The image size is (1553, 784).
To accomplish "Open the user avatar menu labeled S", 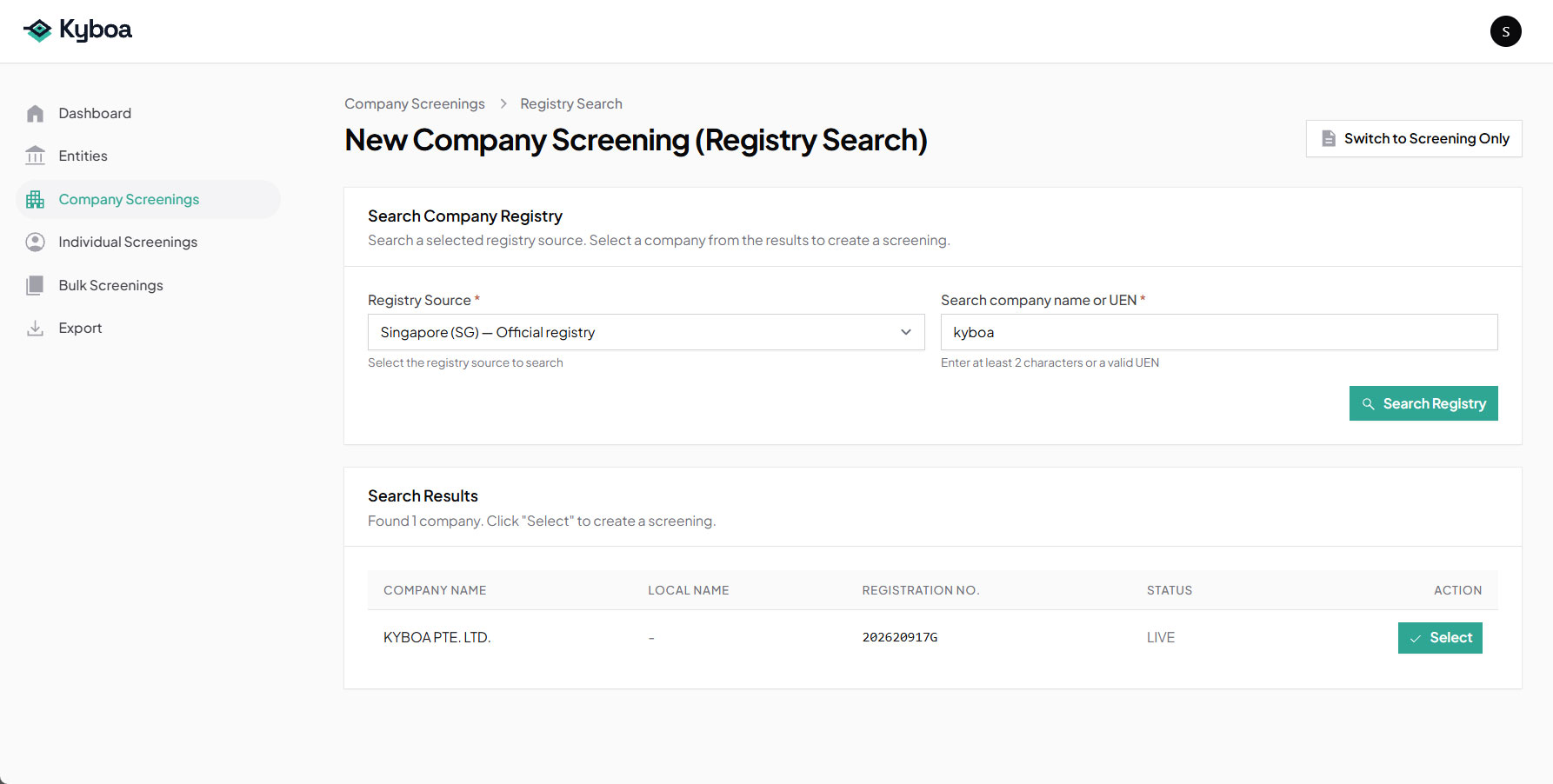I will click(1505, 31).
